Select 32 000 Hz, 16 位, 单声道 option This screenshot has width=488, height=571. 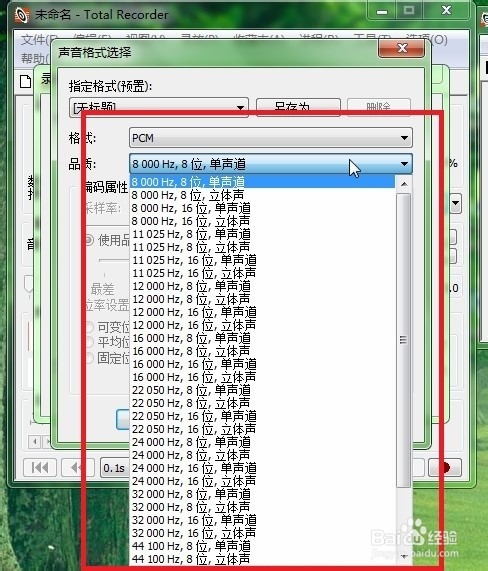(262, 520)
